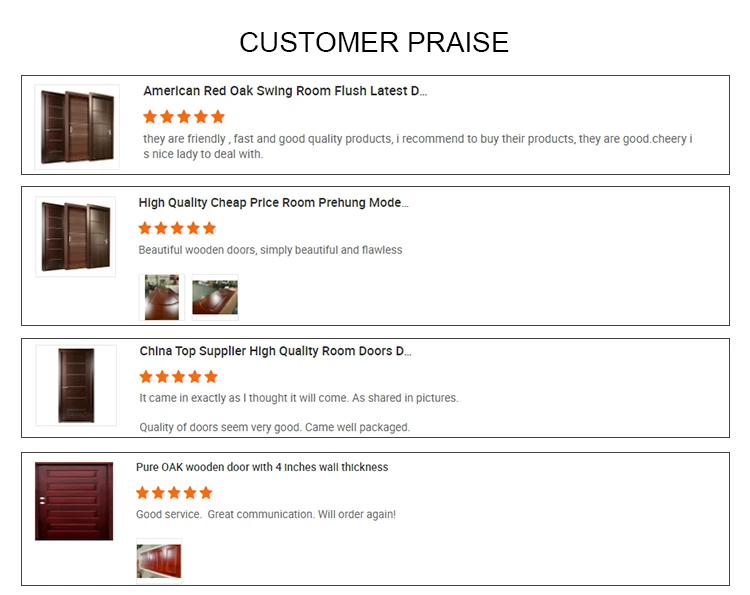Open the Pure OAK wooden door thumbnail
Image resolution: width=750 pixels, height=595 pixels.
[74, 501]
